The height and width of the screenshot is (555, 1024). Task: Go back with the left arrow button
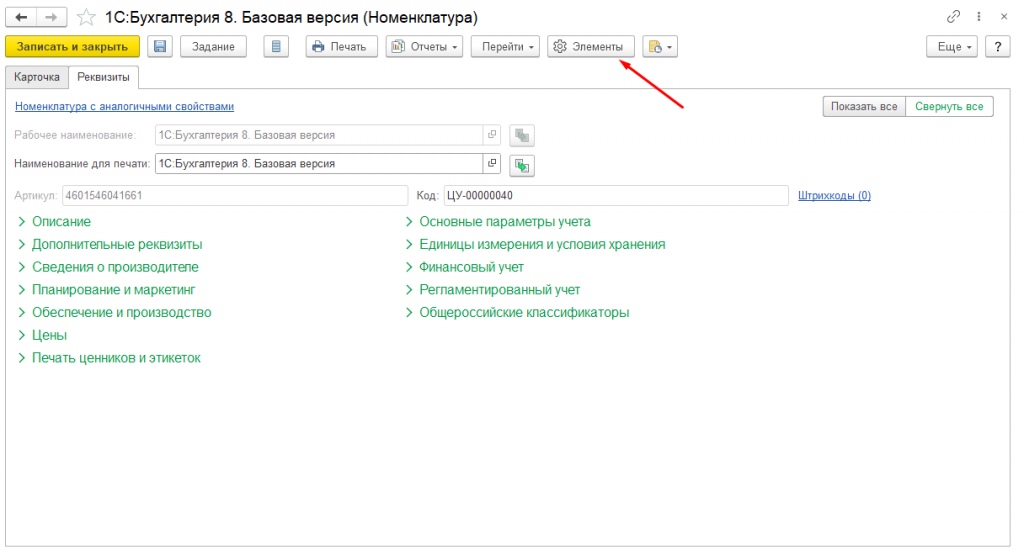pyautogui.click(x=21, y=18)
